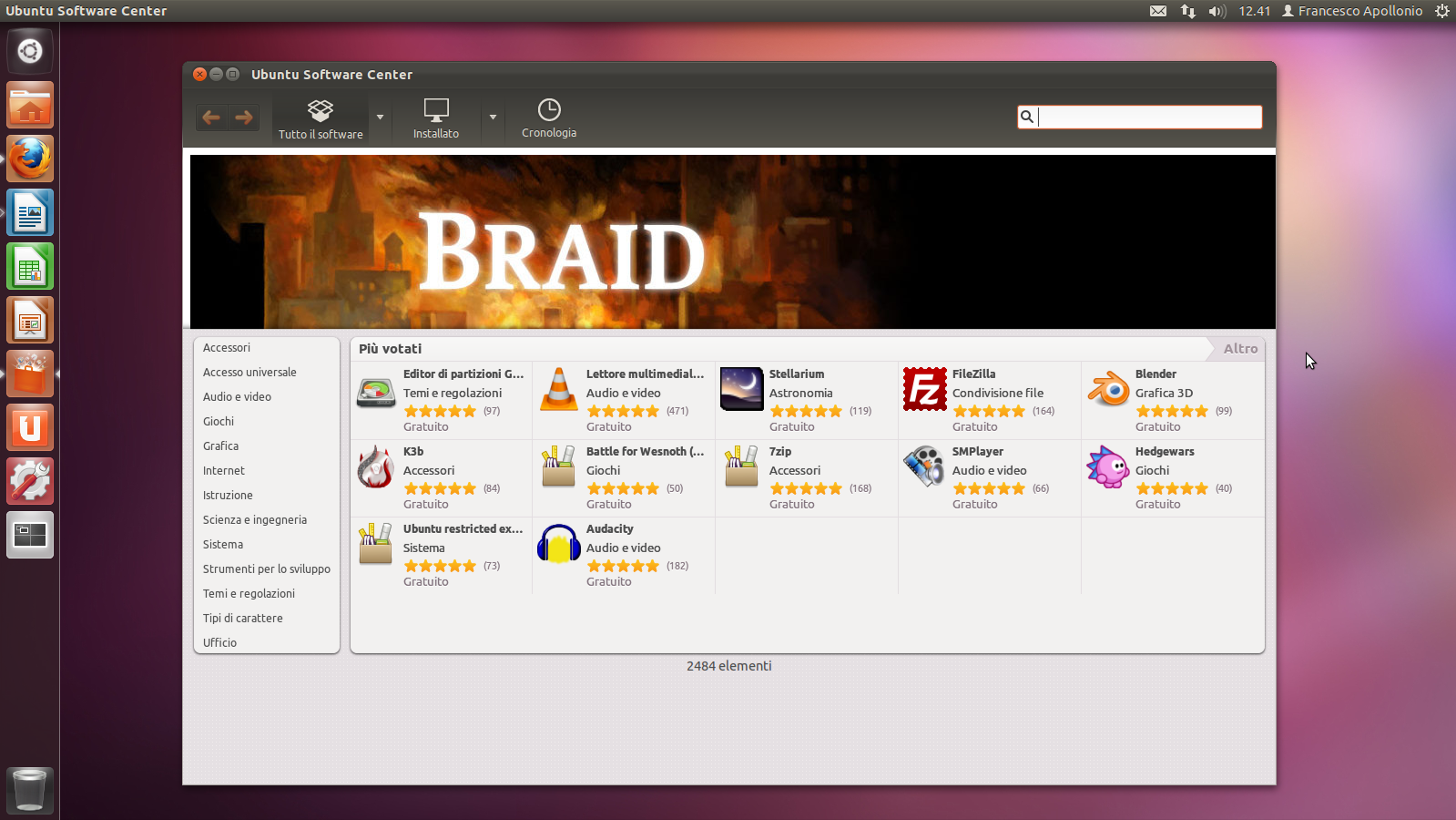Click the VLC traffic cone icon

(x=559, y=389)
